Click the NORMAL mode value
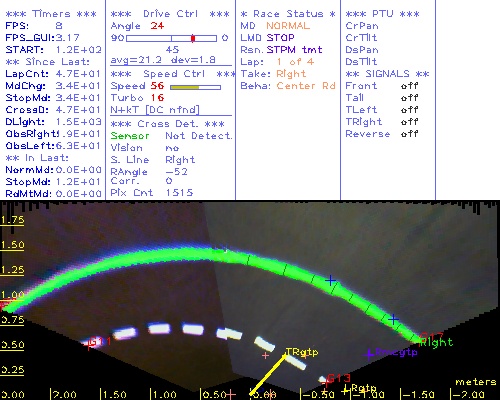This screenshot has width=500, height=400. (x=288, y=26)
